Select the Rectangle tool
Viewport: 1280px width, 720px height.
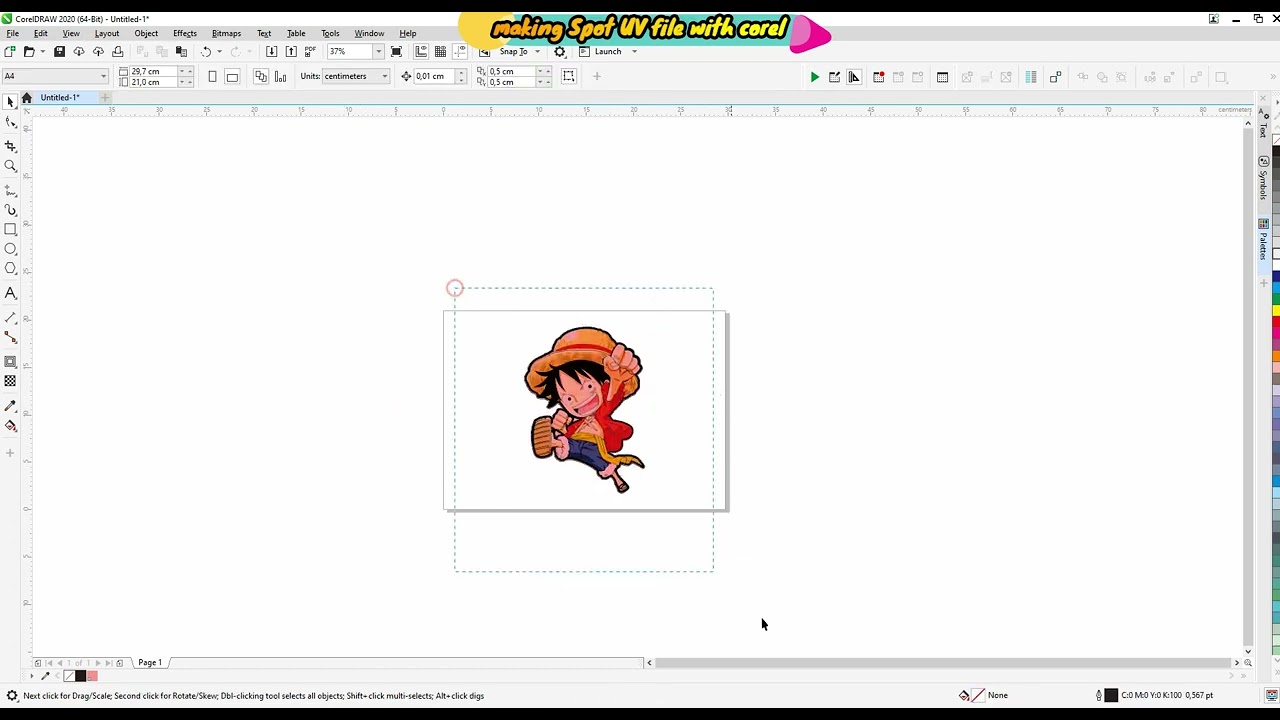10,230
